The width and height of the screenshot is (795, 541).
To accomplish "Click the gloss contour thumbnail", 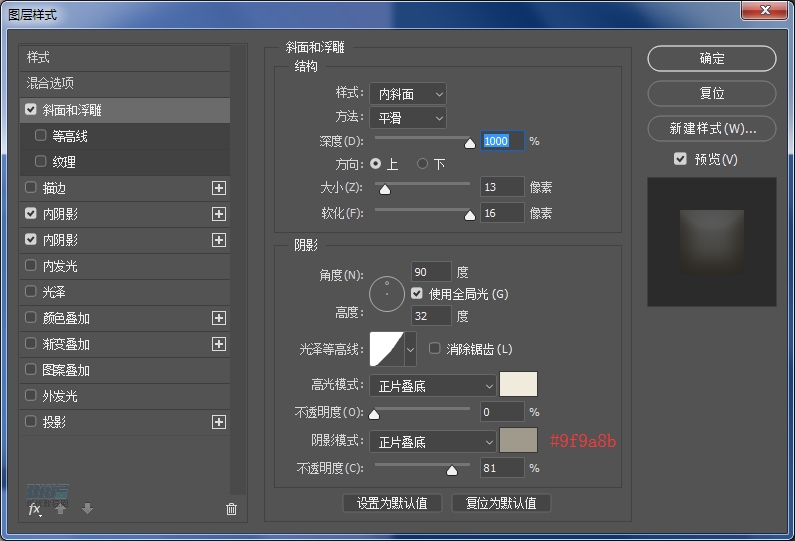I will click(387, 349).
